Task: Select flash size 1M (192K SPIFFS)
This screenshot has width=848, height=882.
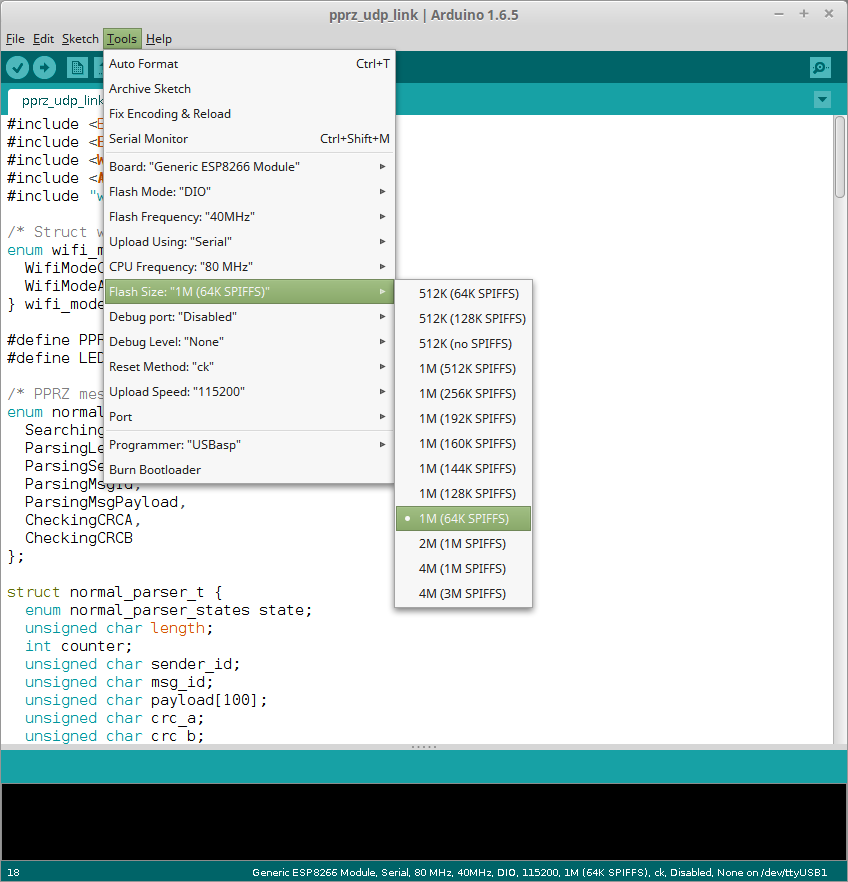Action: [463, 418]
